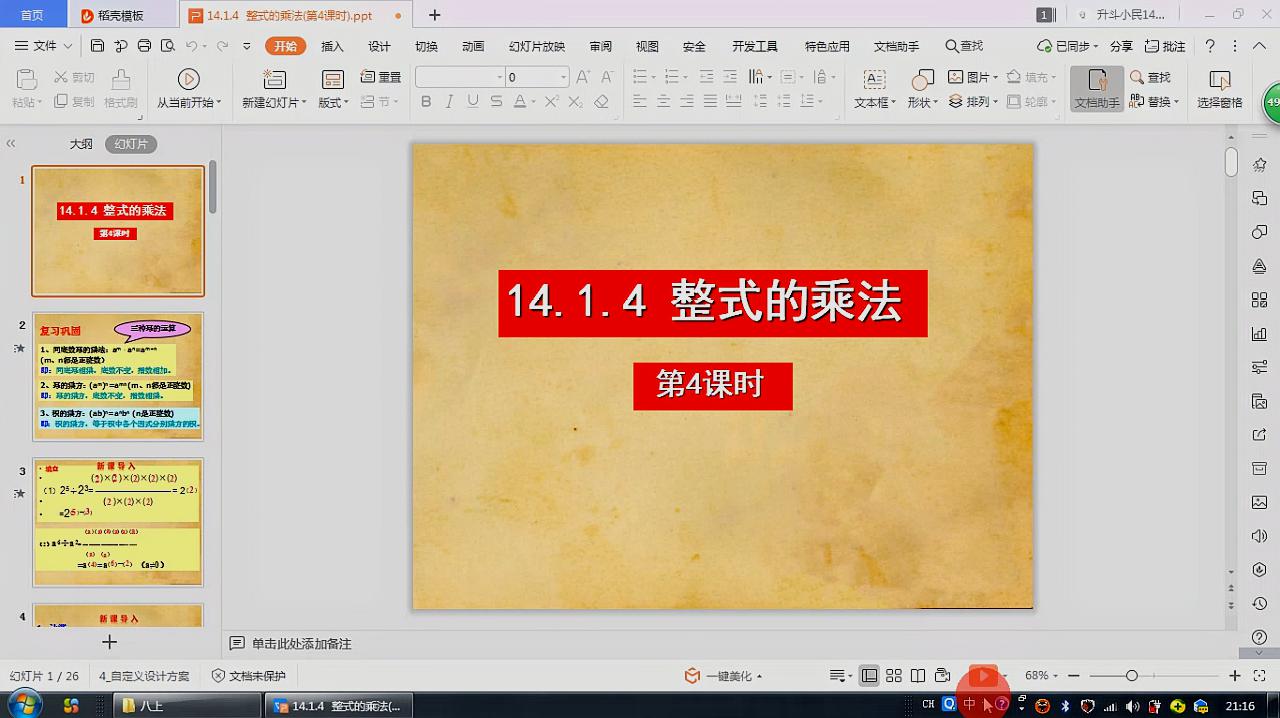Select slide 2 thumbnail in slide panel
Viewport: 1280px width, 718px height.
click(x=117, y=375)
